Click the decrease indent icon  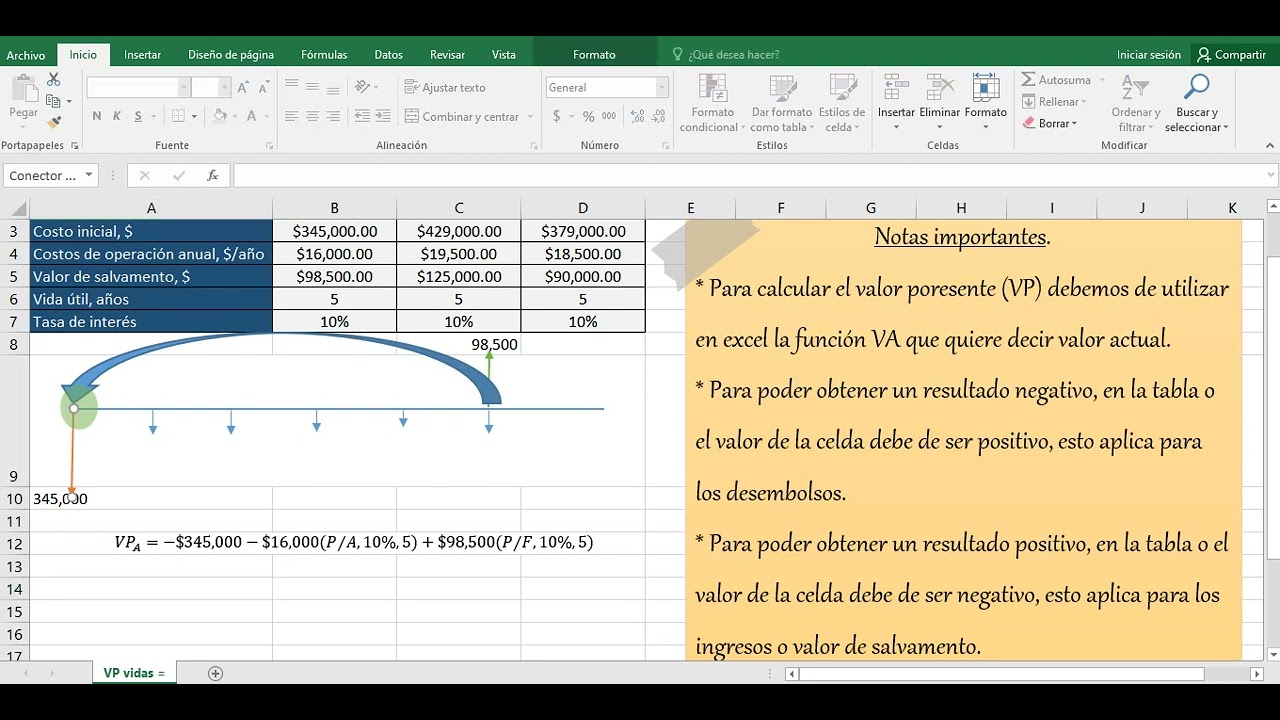(x=362, y=117)
